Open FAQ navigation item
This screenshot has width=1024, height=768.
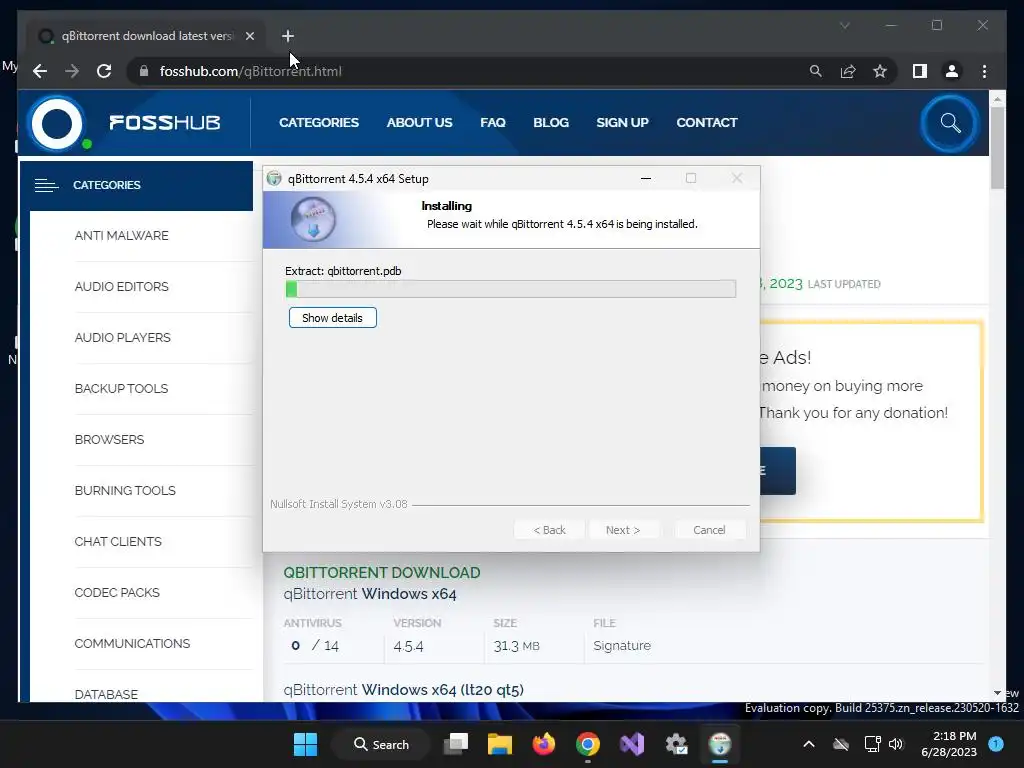tap(493, 123)
